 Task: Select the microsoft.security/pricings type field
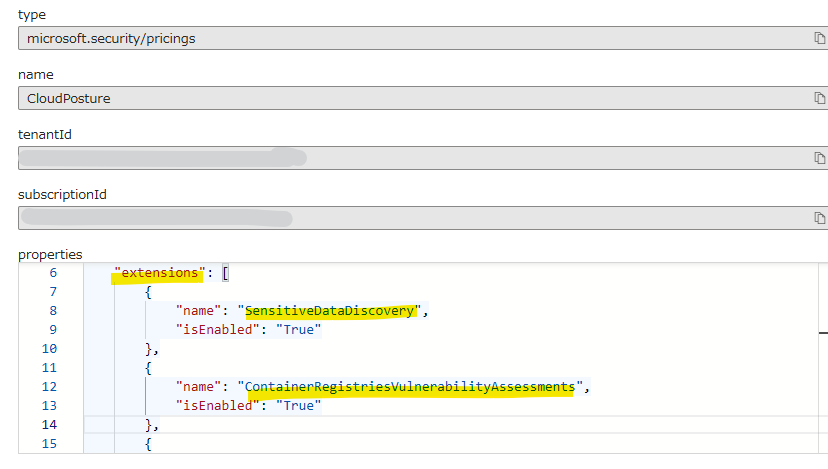point(422,38)
